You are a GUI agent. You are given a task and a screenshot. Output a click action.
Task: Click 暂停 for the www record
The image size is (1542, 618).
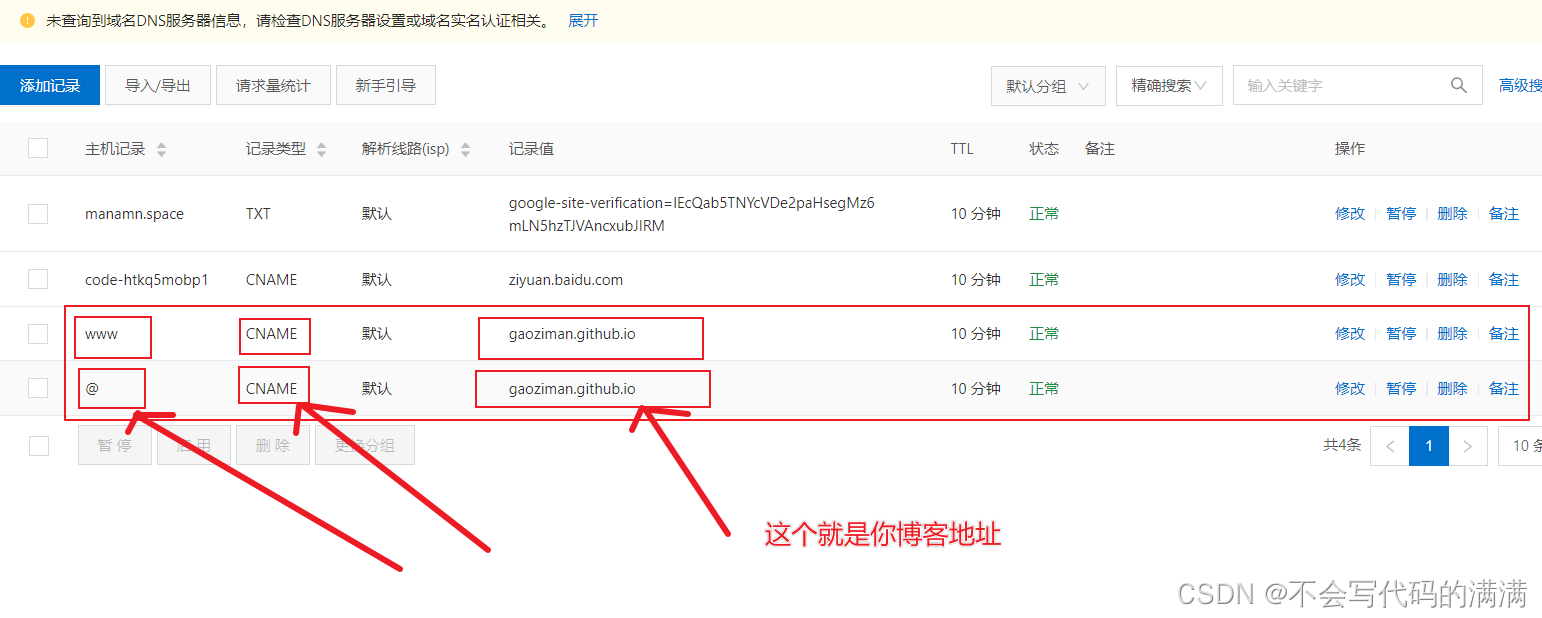click(1401, 334)
